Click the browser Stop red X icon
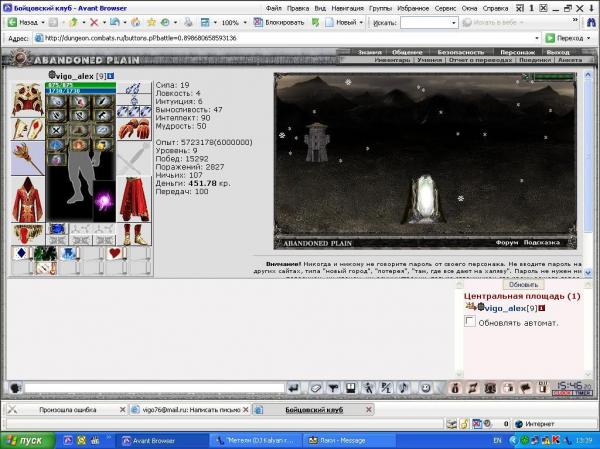This screenshot has width=600, height=449. point(94,23)
